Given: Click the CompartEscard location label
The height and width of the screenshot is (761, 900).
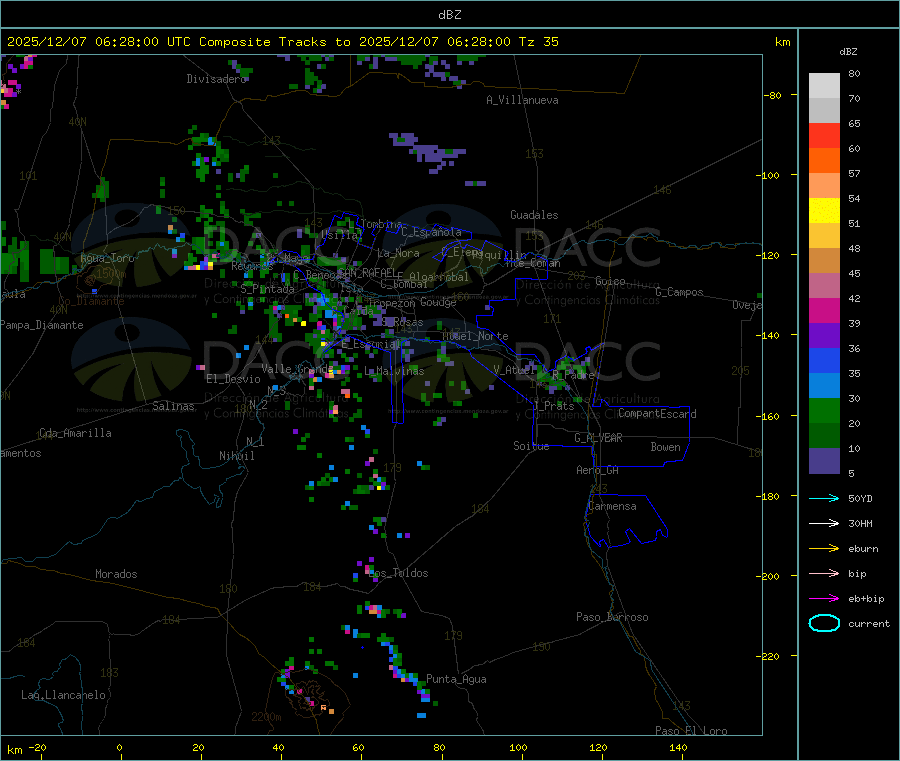Looking at the screenshot, I should (657, 413).
